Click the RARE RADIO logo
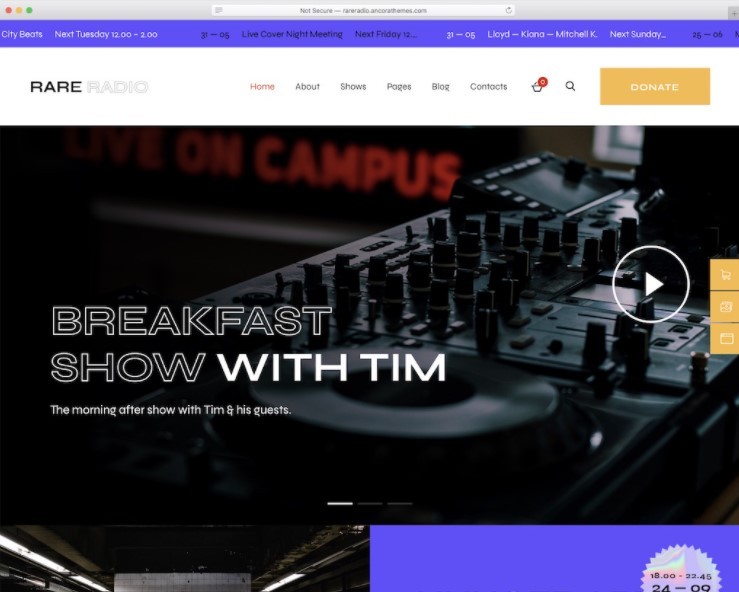 coord(90,87)
